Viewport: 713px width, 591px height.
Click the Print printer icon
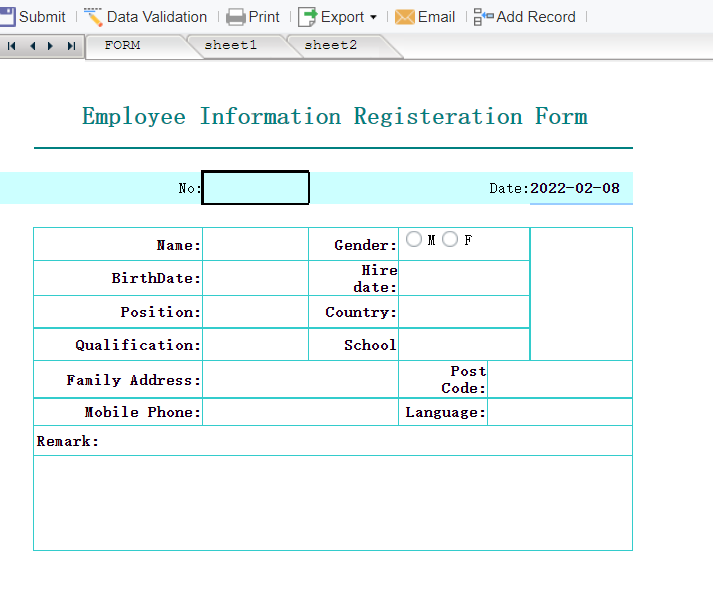click(x=236, y=17)
